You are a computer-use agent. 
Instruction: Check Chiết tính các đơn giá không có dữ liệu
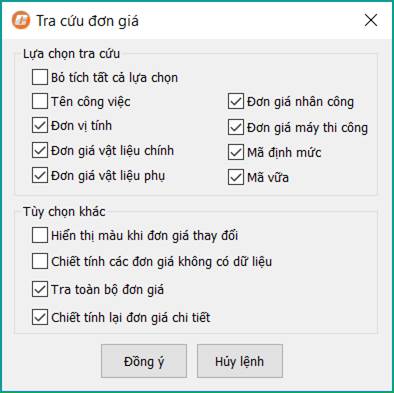click(x=40, y=261)
